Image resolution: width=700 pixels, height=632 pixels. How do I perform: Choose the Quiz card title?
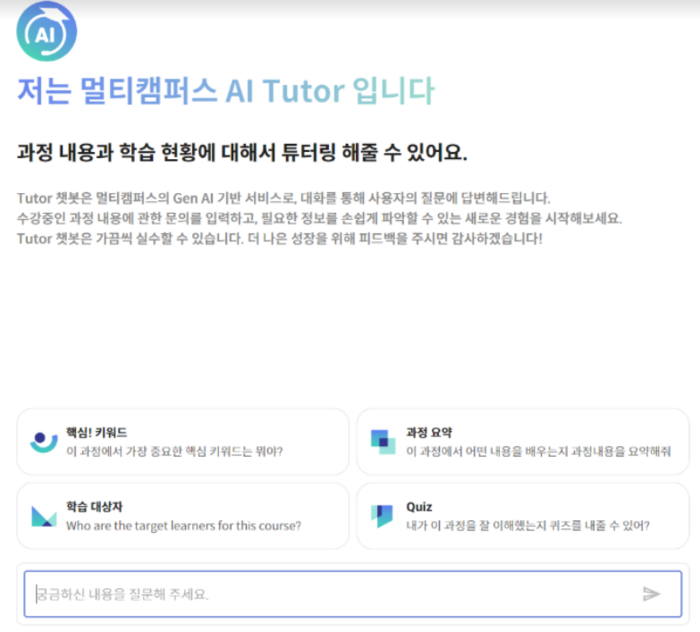(x=419, y=507)
